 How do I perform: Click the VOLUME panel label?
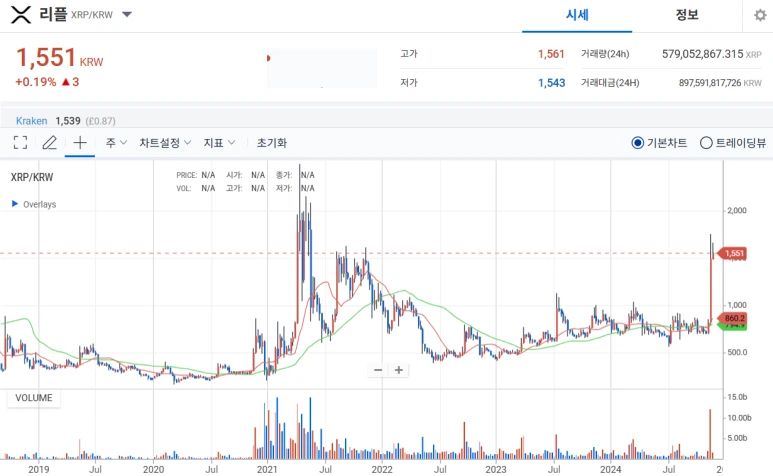click(34, 398)
